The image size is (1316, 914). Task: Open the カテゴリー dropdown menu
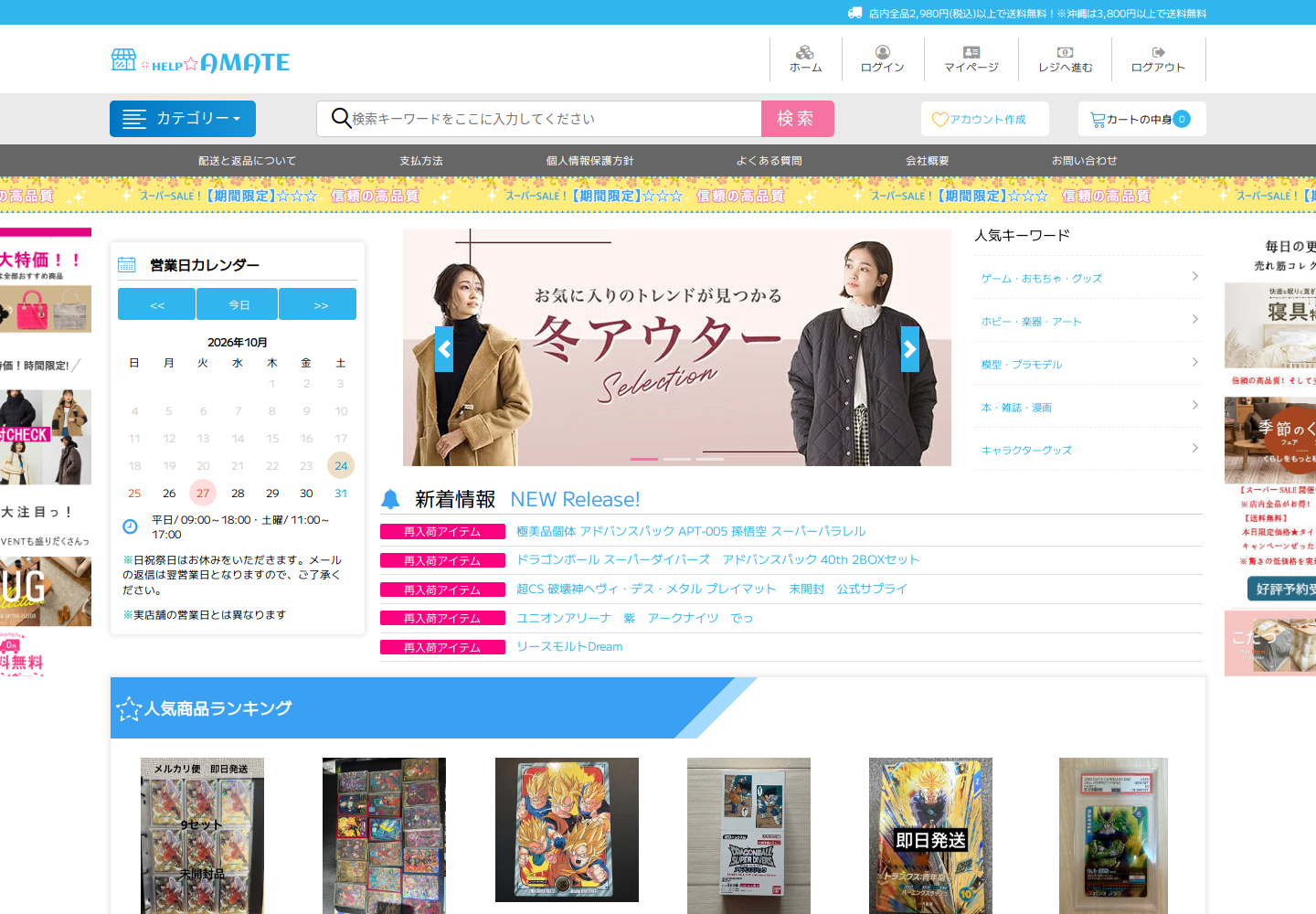[183, 119]
